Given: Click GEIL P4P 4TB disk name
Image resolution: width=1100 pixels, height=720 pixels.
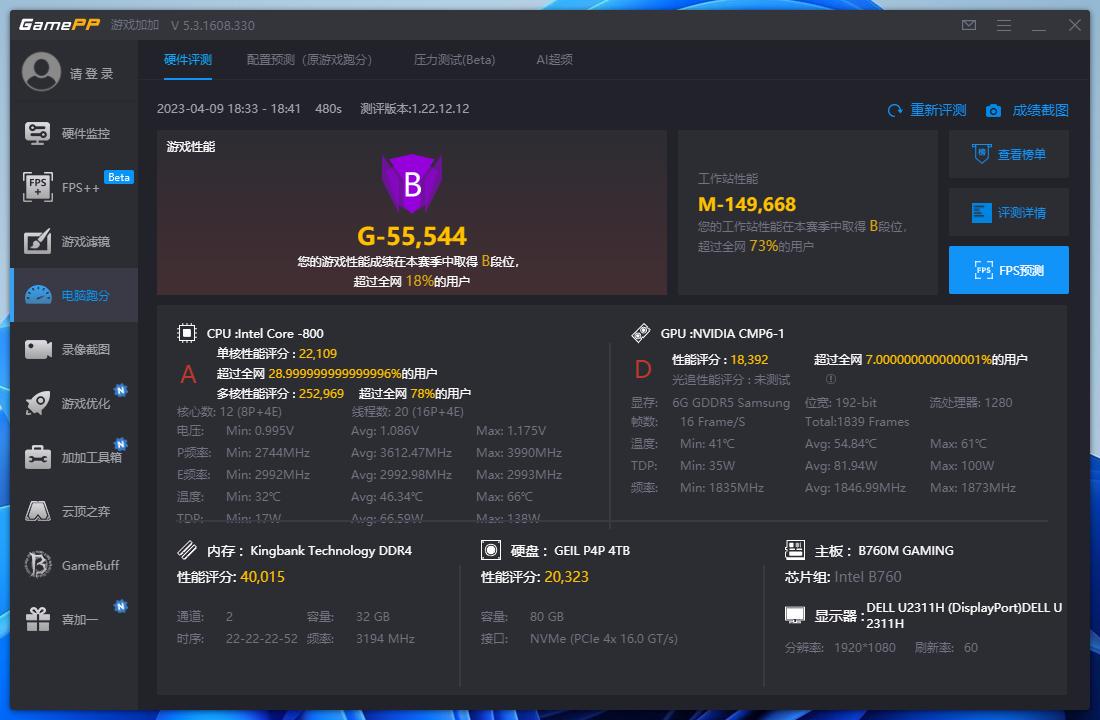Looking at the screenshot, I should tap(592, 551).
